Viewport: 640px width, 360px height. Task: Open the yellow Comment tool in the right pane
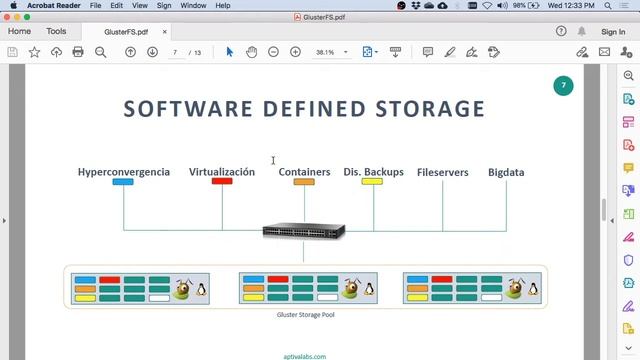tap(629, 168)
